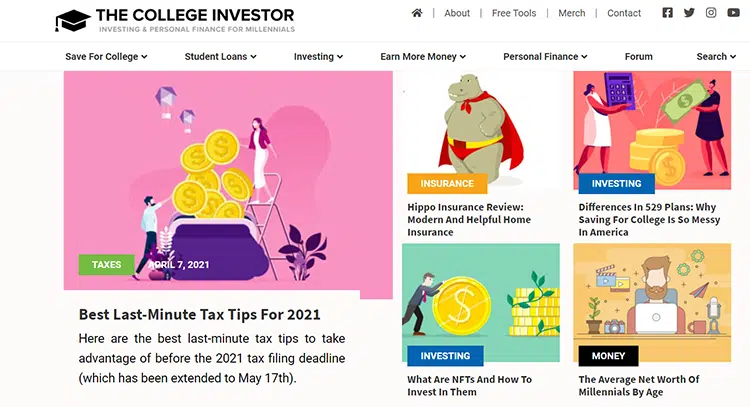Open the YouTube social icon

(733, 13)
